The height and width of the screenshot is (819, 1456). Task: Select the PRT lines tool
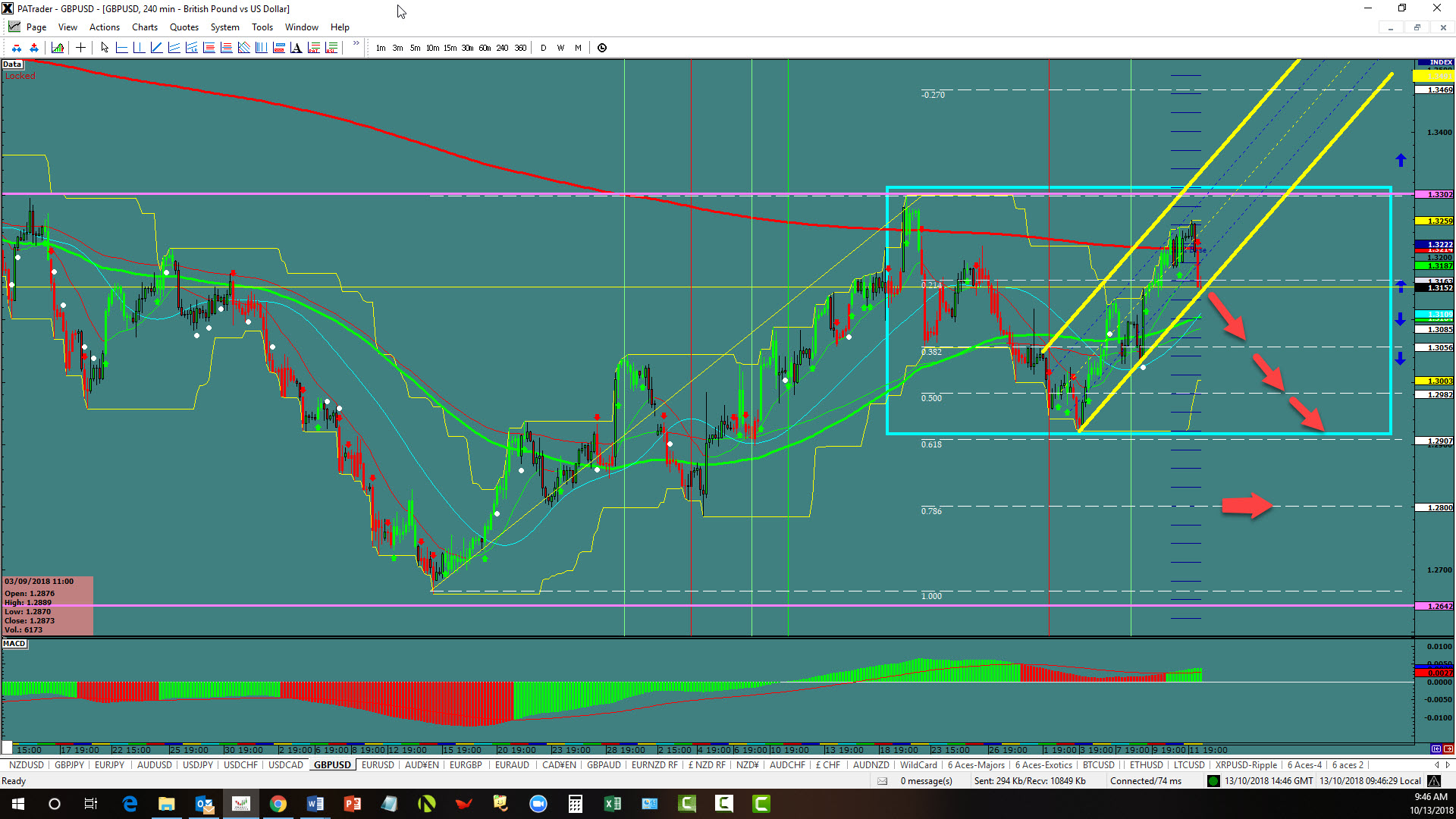click(x=313, y=48)
